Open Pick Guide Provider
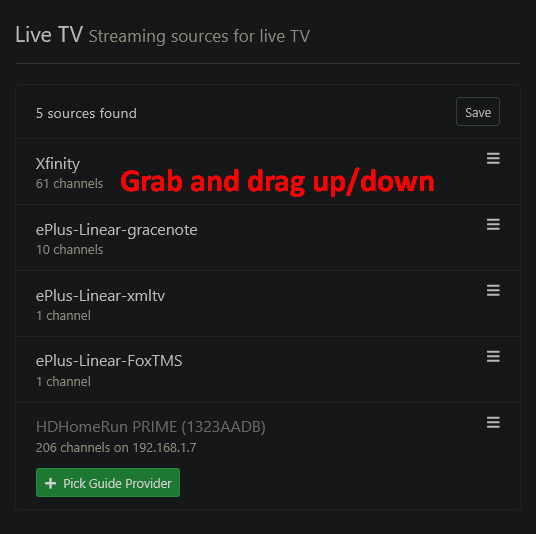The image size is (536, 534). (108, 482)
